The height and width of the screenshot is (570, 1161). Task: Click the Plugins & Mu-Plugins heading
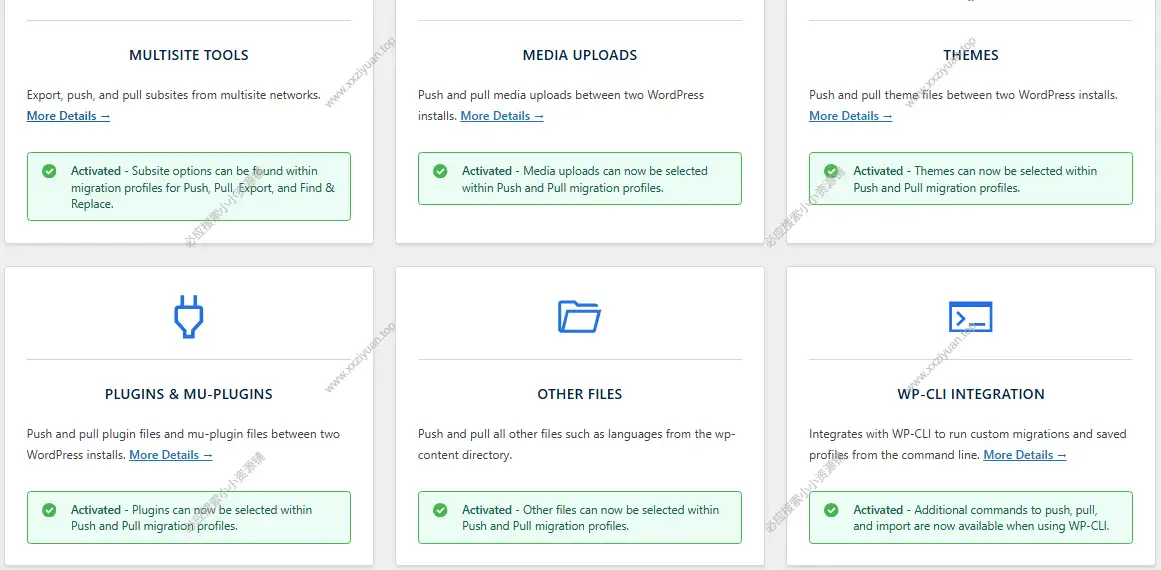coord(189,394)
